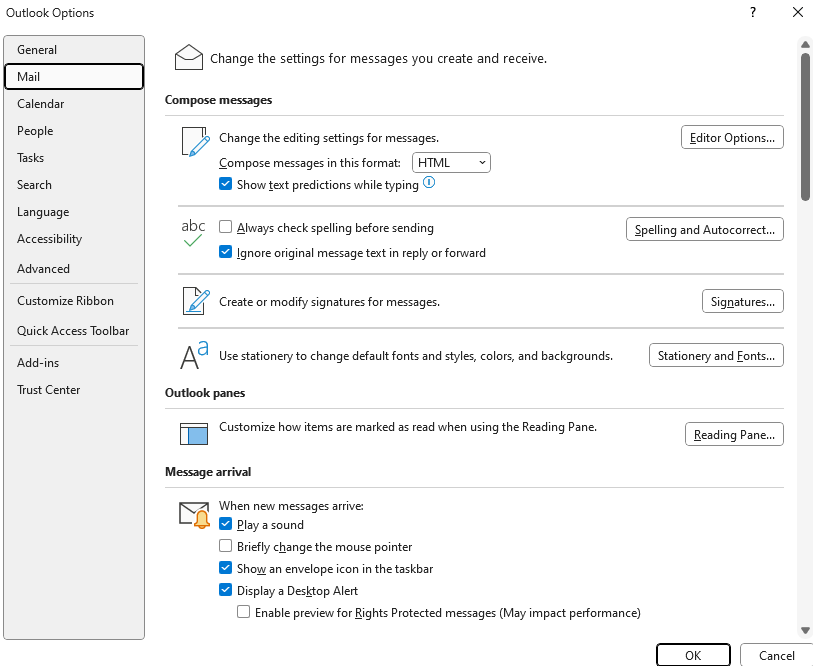The height and width of the screenshot is (666, 813).
Task: Click the abc spelling checkmark icon
Action: click(193, 232)
